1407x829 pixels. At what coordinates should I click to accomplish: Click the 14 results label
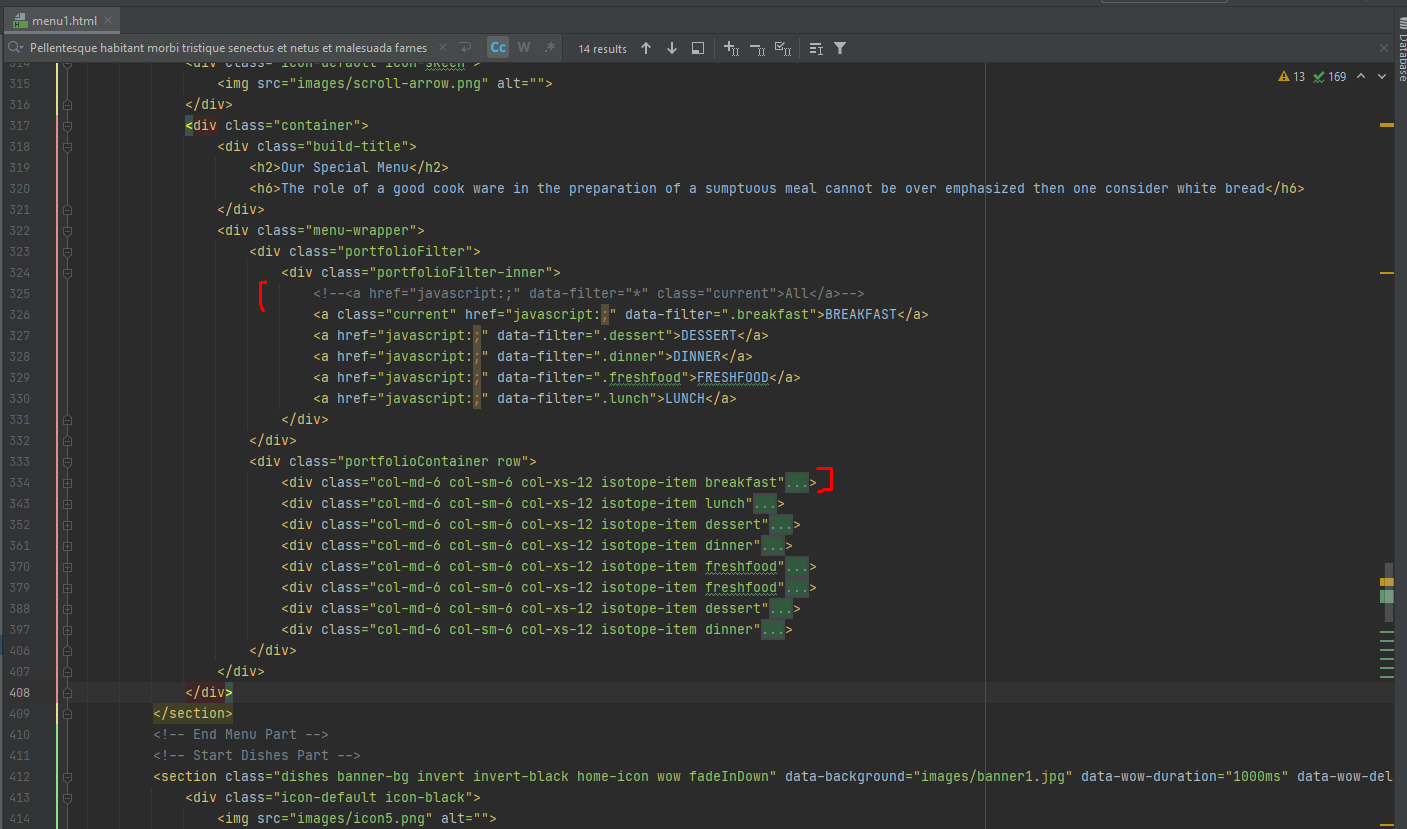coord(602,48)
